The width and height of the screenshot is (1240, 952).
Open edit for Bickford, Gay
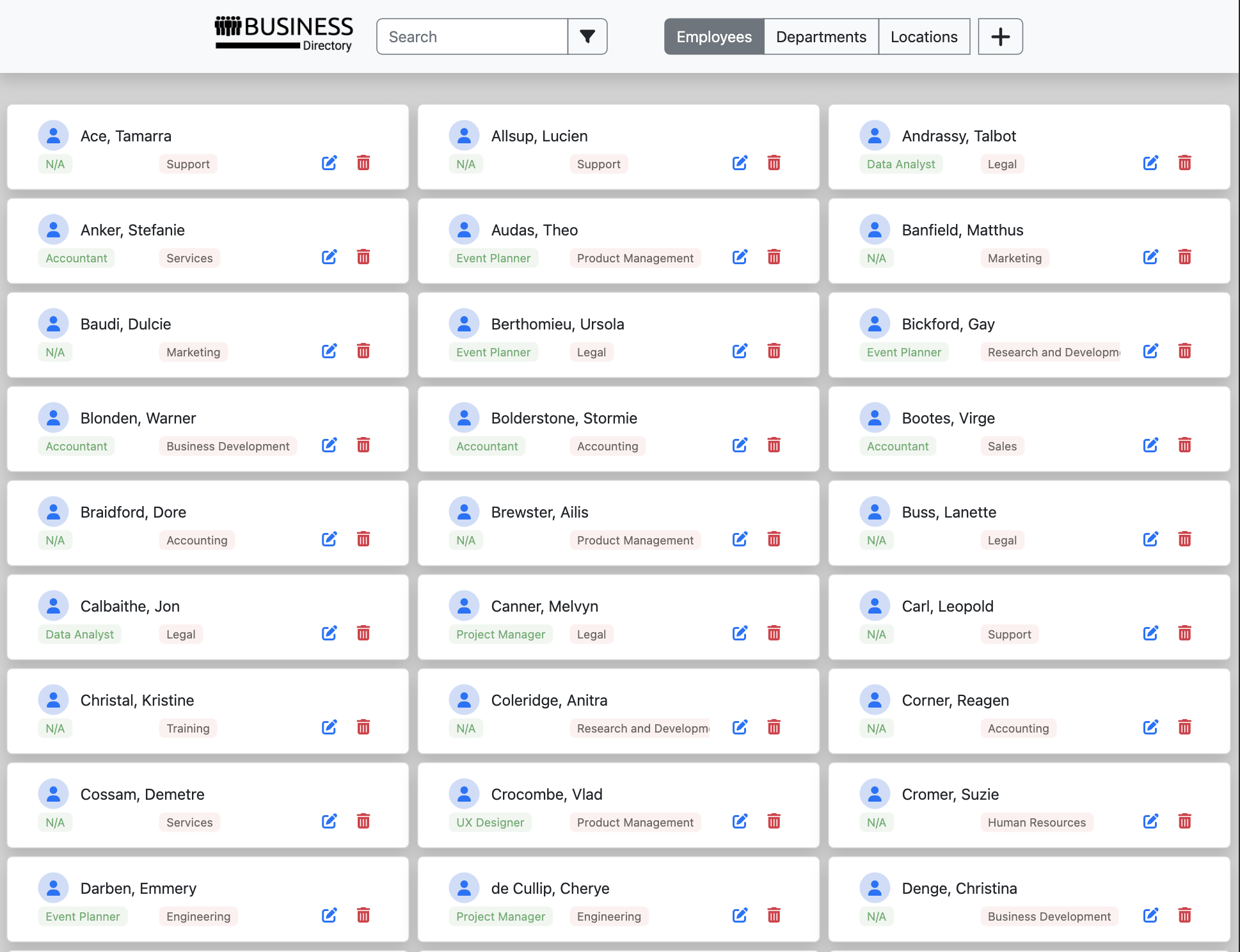[1150, 351]
